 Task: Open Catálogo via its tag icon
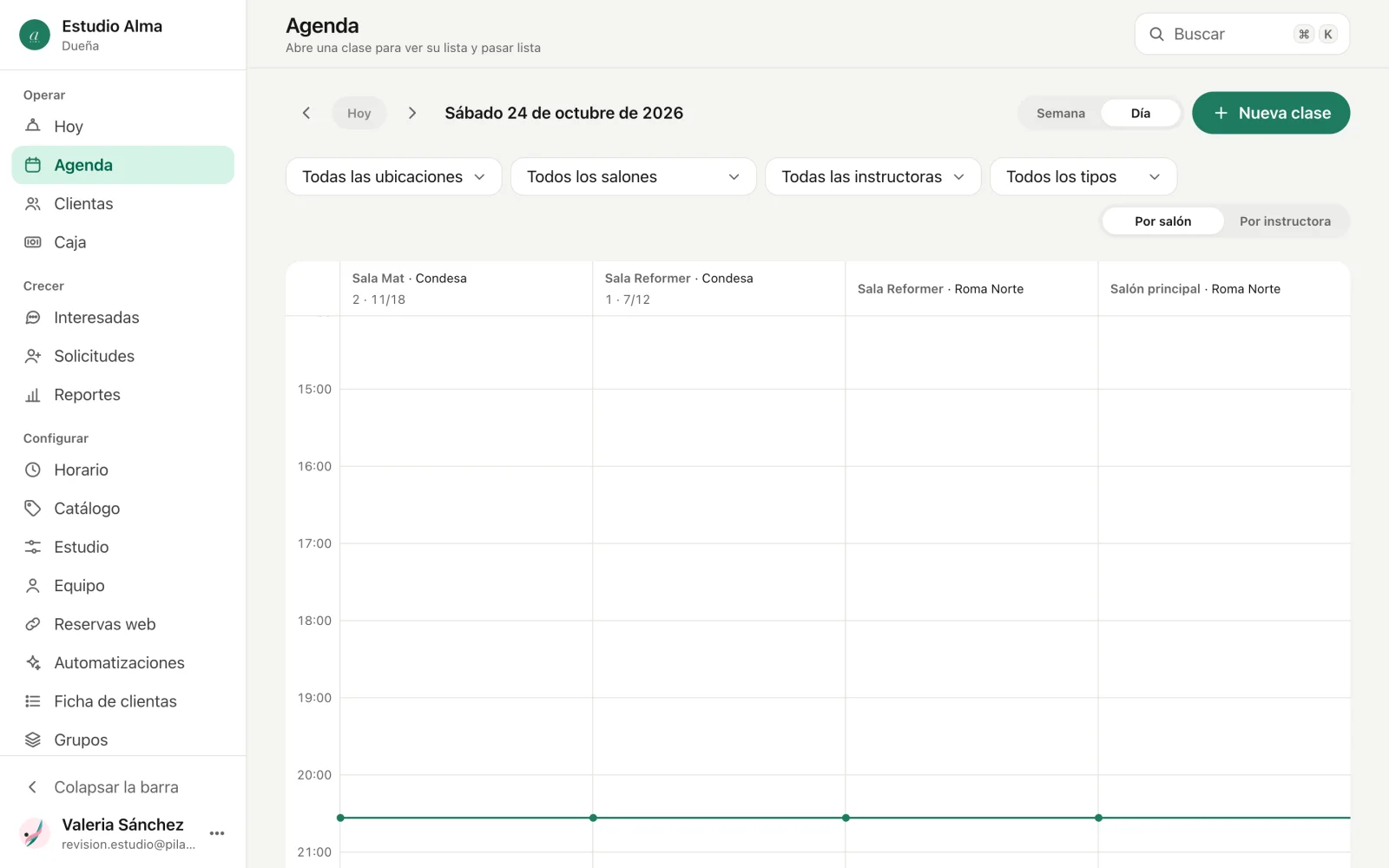pos(33,509)
